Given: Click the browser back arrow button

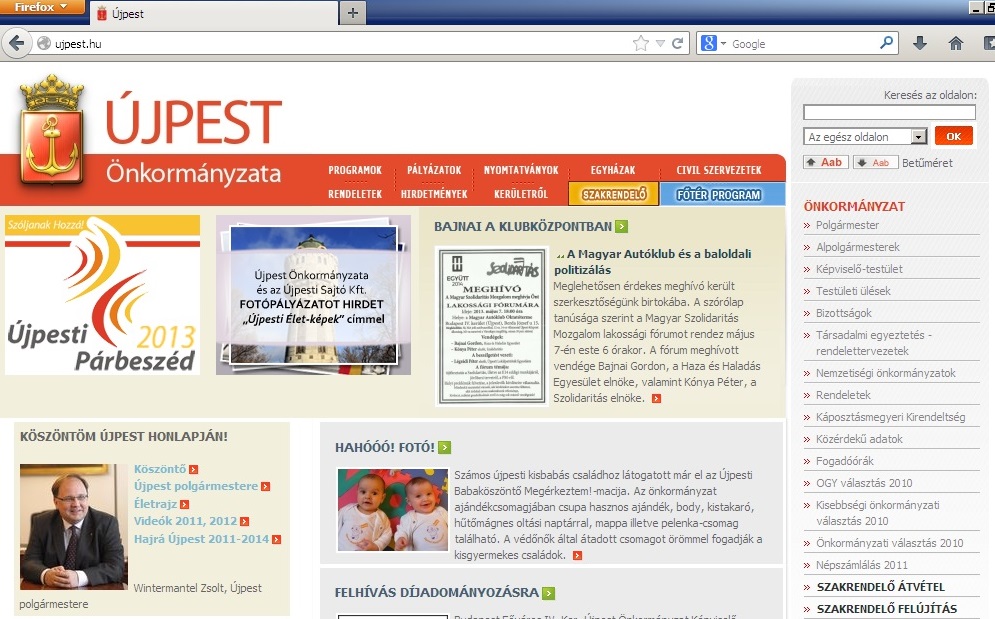Looking at the screenshot, I should tap(16, 44).
